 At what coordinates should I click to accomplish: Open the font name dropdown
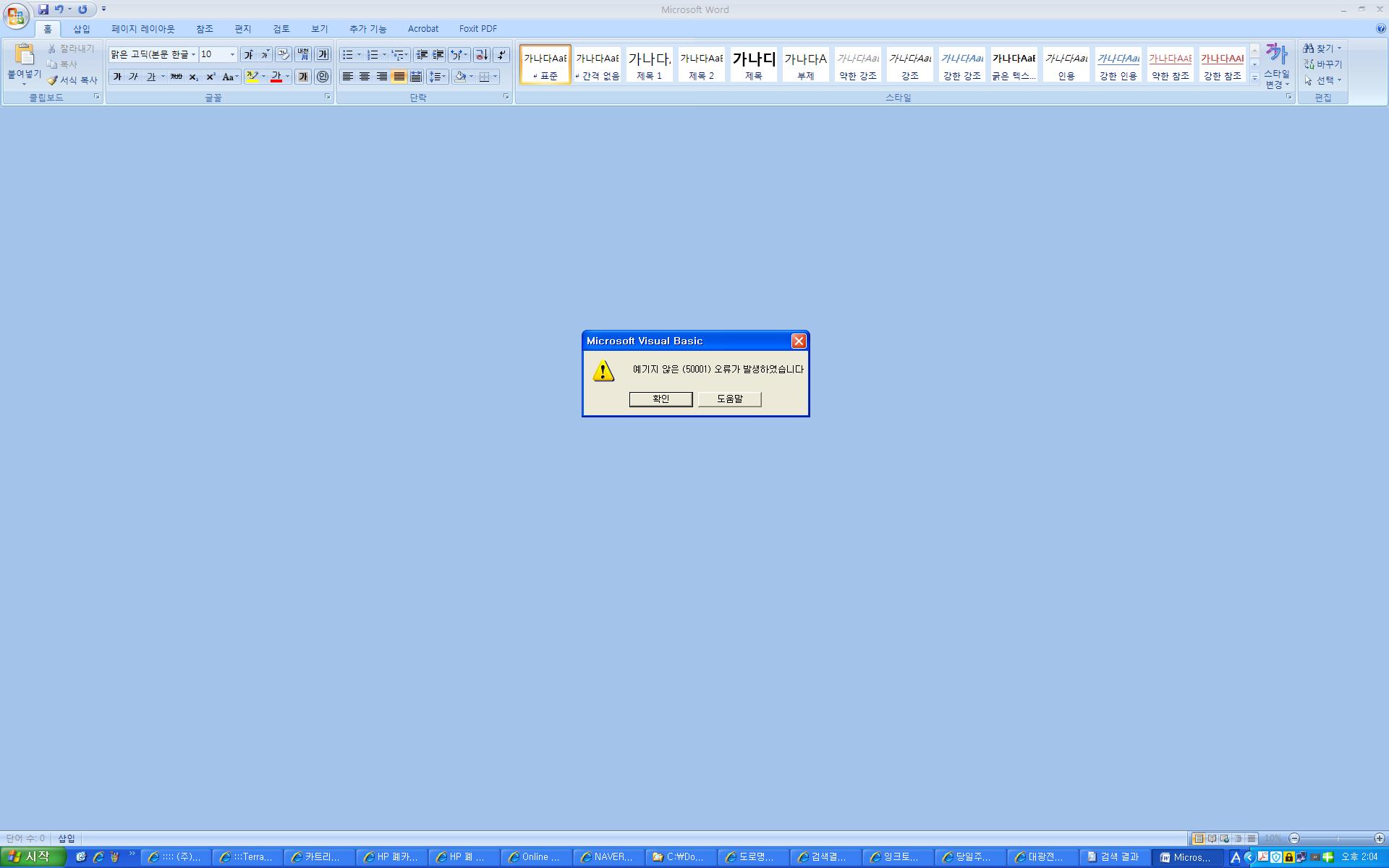(x=193, y=55)
